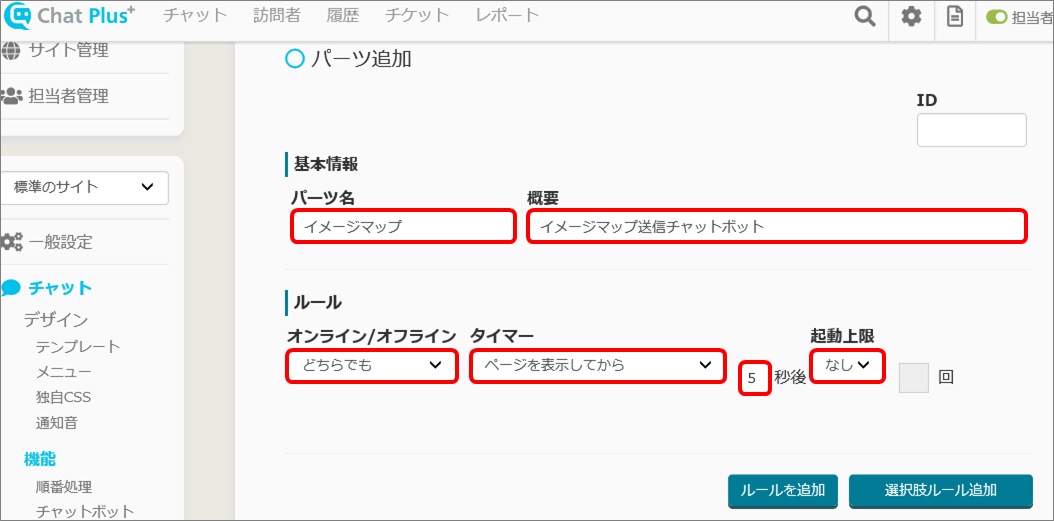This screenshot has width=1054, height=521.
Task: Toggle the 担当者 online status switch
Action: point(996,17)
